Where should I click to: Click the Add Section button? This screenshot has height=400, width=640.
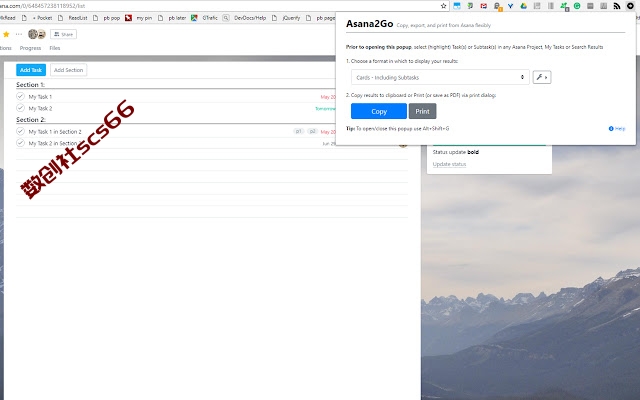(x=69, y=70)
